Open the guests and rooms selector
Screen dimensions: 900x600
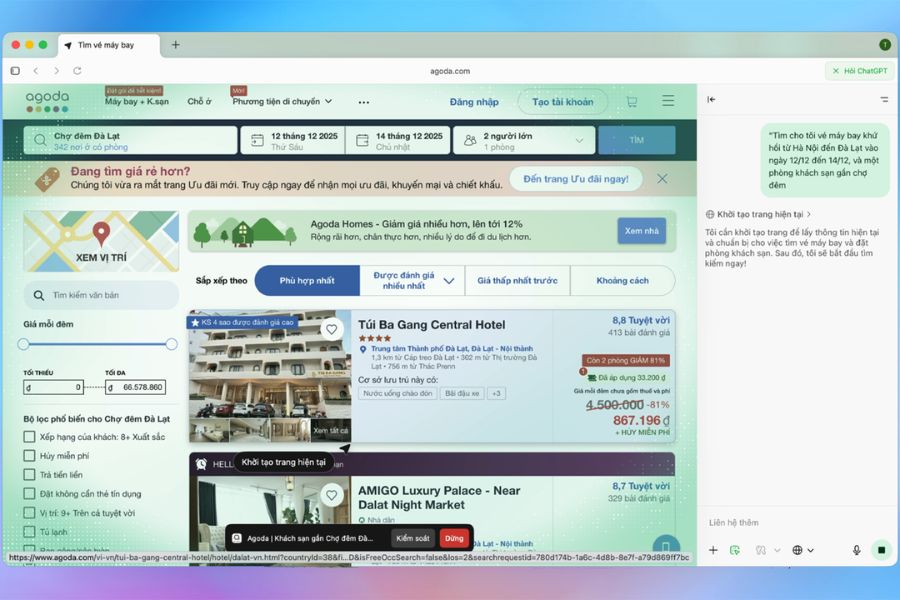tap(524, 141)
